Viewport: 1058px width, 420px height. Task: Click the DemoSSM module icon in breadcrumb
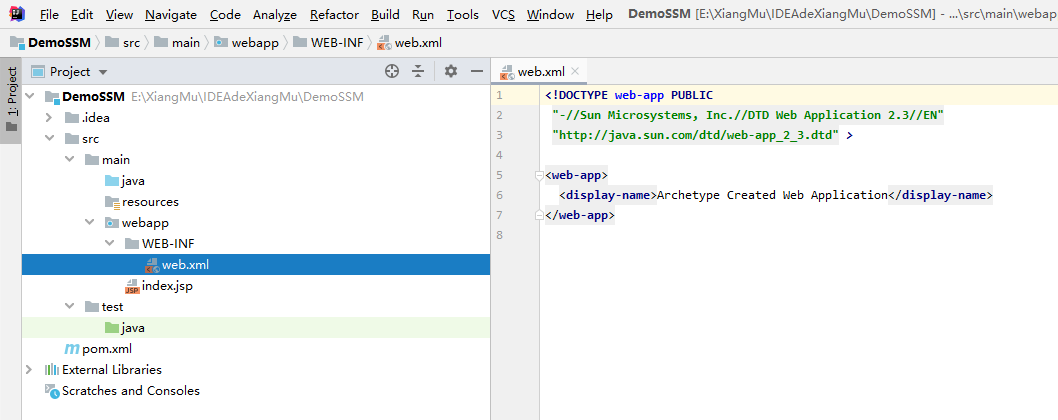(18, 43)
